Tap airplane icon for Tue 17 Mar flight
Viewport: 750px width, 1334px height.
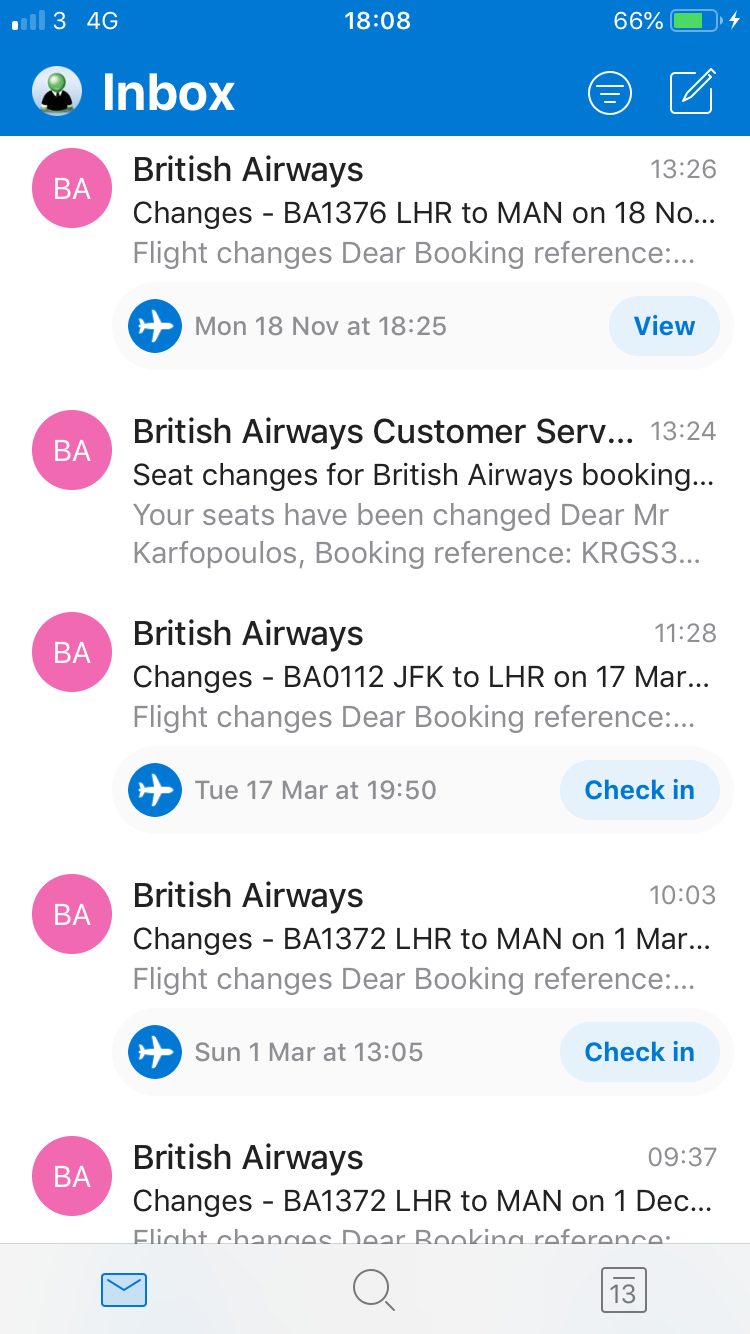coord(155,790)
